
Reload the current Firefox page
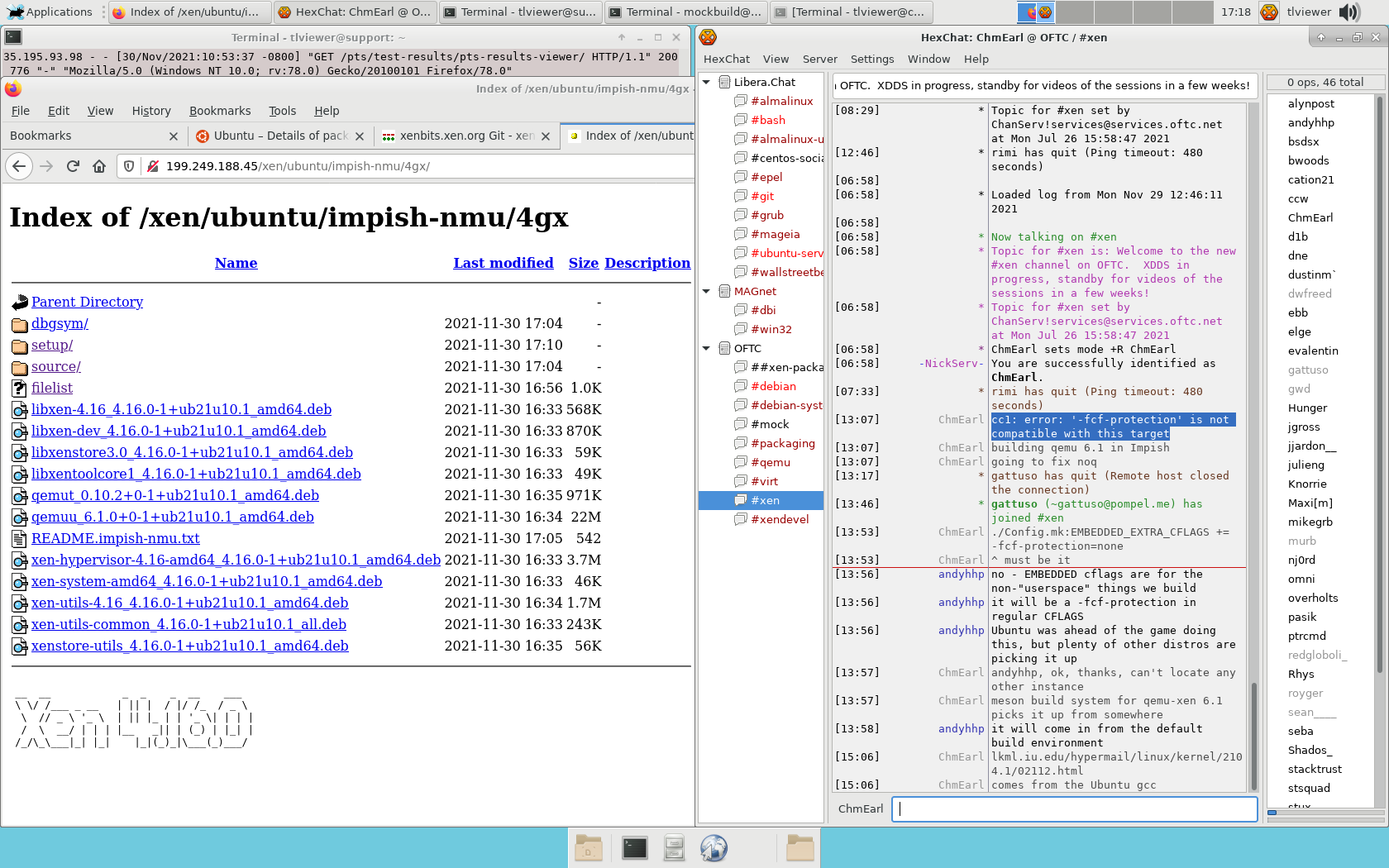click(x=73, y=166)
